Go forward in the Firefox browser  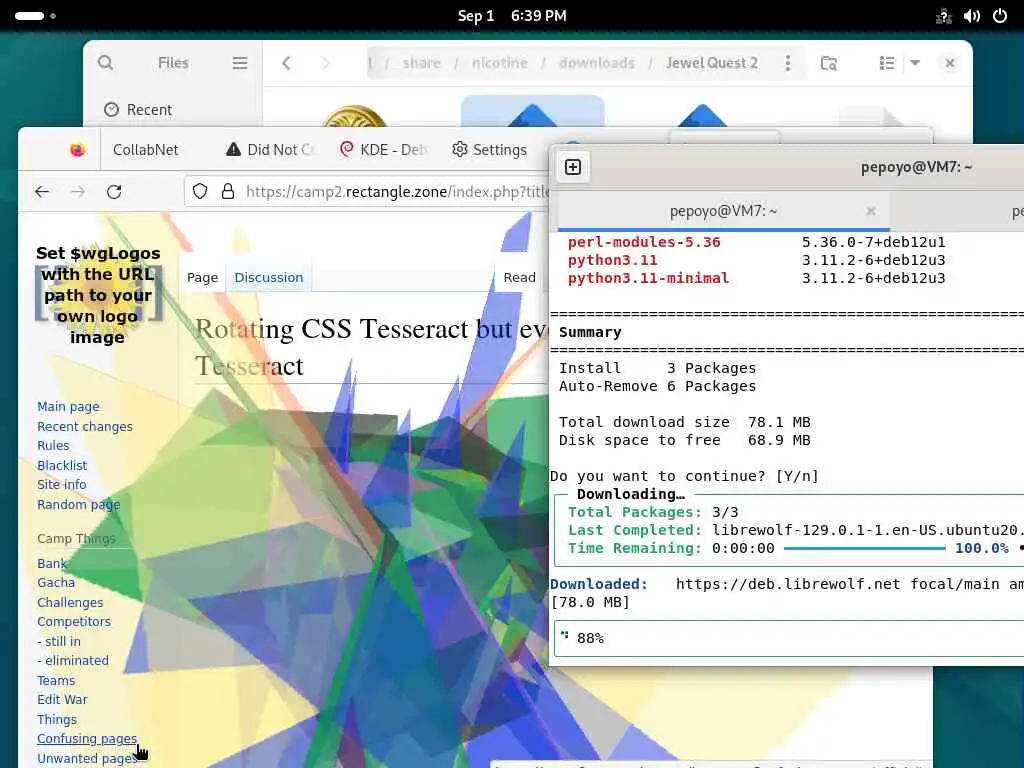coord(78,191)
